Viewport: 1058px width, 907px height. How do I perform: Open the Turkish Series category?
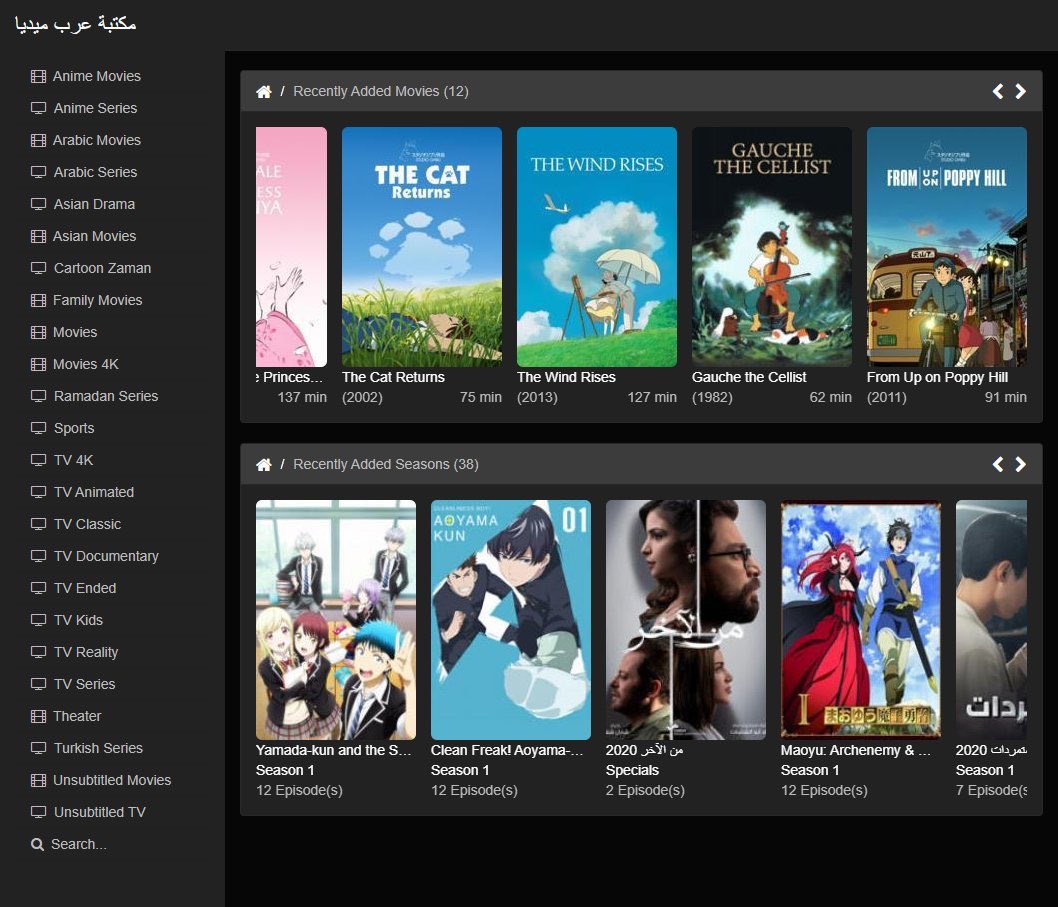click(99, 748)
